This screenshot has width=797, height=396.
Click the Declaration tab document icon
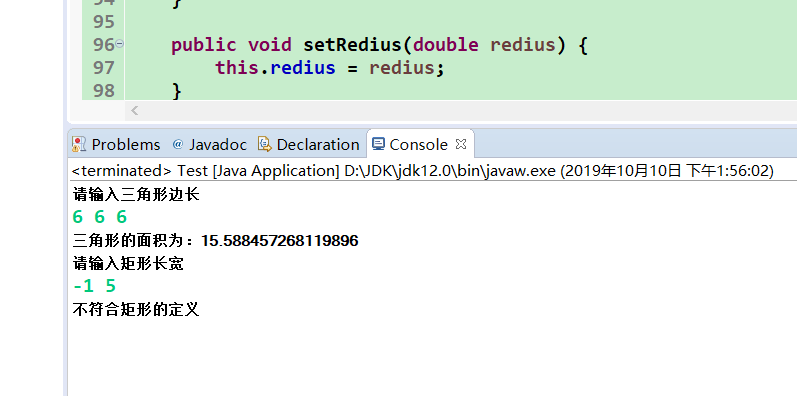pyautogui.click(x=264, y=144)
